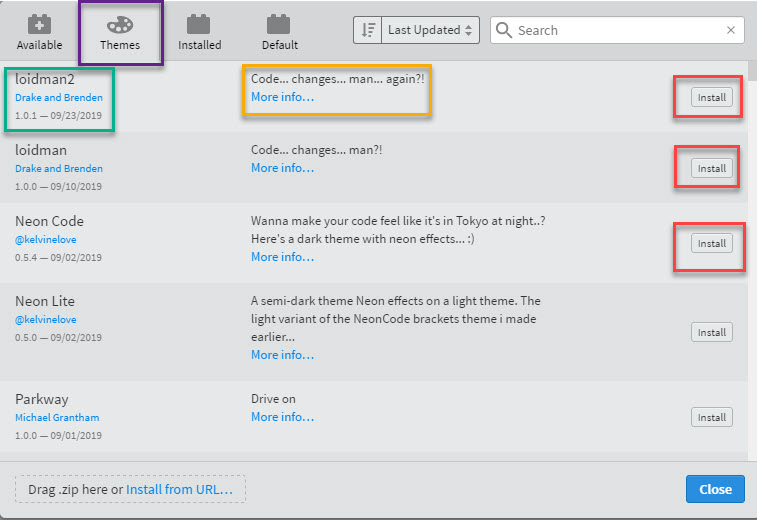
Task: Click the description 'Code... changes... man... again?!'
Action: pyautogui.click(x=337, y=79)
